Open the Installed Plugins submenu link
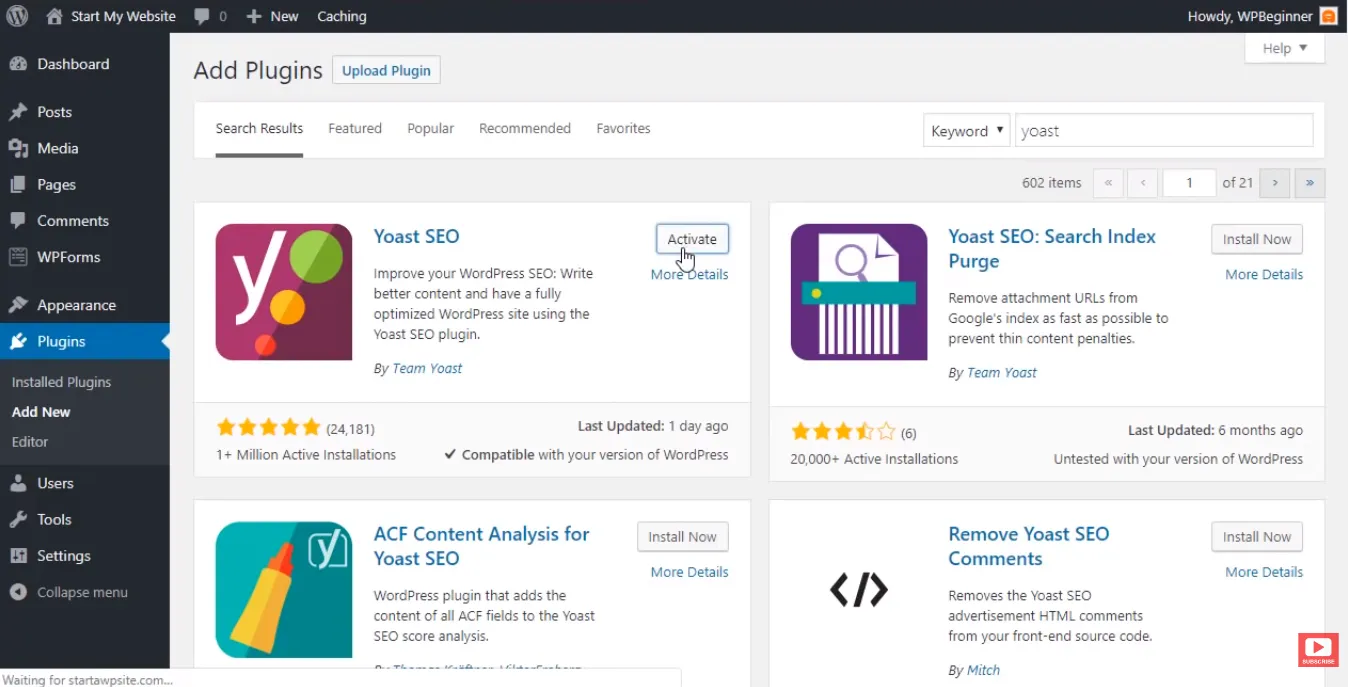 (x=61, y=382)
